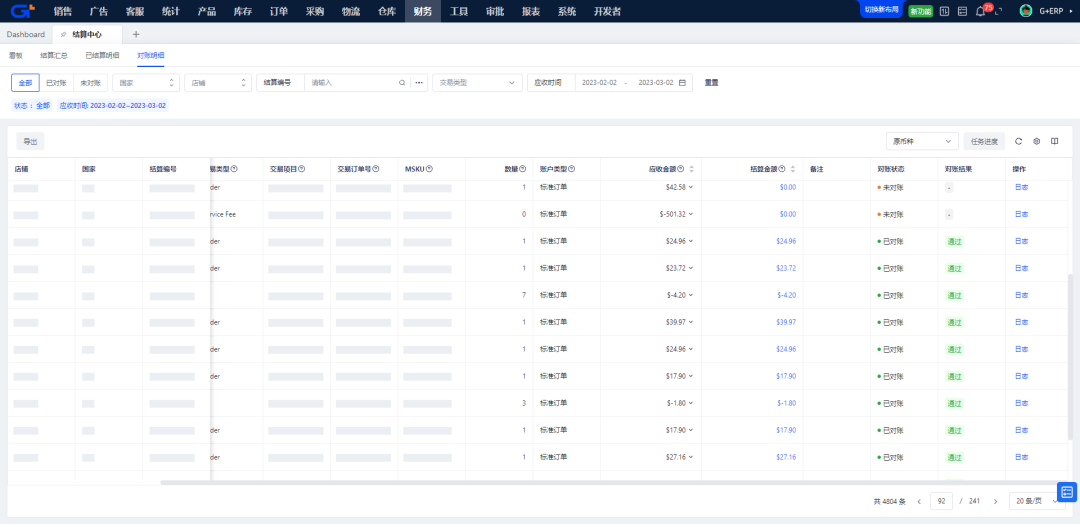Click 结算金额 $23.72 link
Viewport: 1080px width, 527px height.
tap(786, 268)
